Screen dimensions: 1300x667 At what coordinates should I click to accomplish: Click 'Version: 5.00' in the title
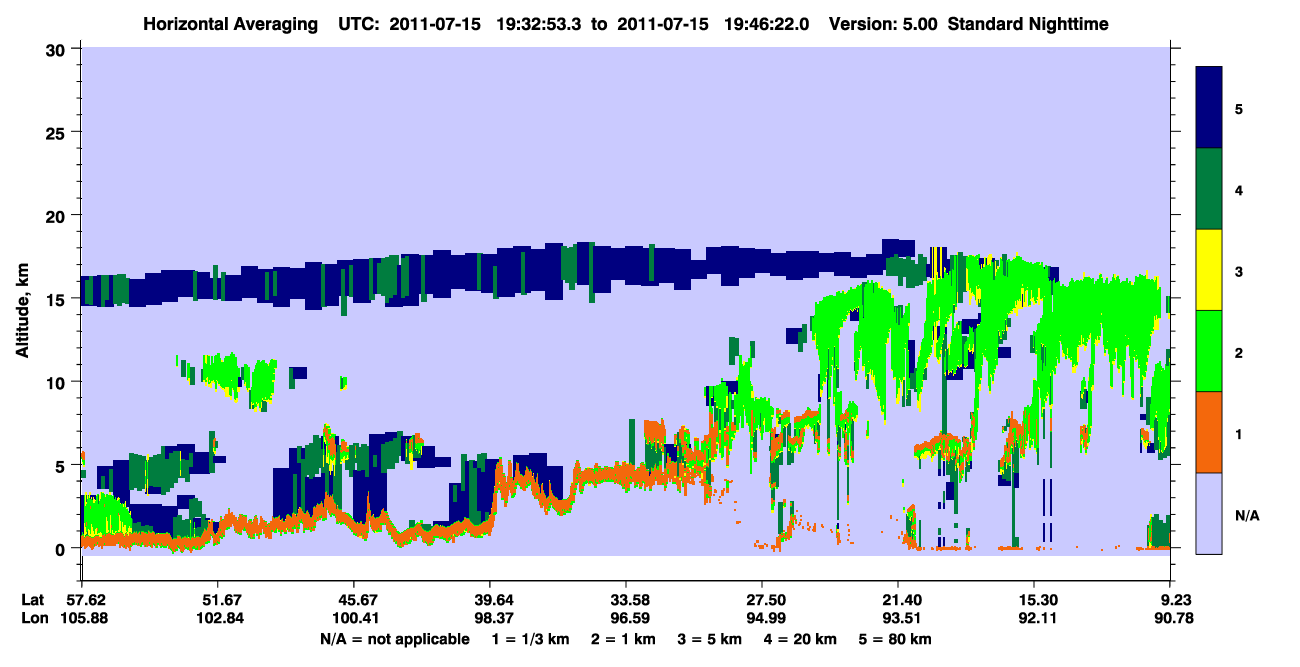(x=881, y=24)
